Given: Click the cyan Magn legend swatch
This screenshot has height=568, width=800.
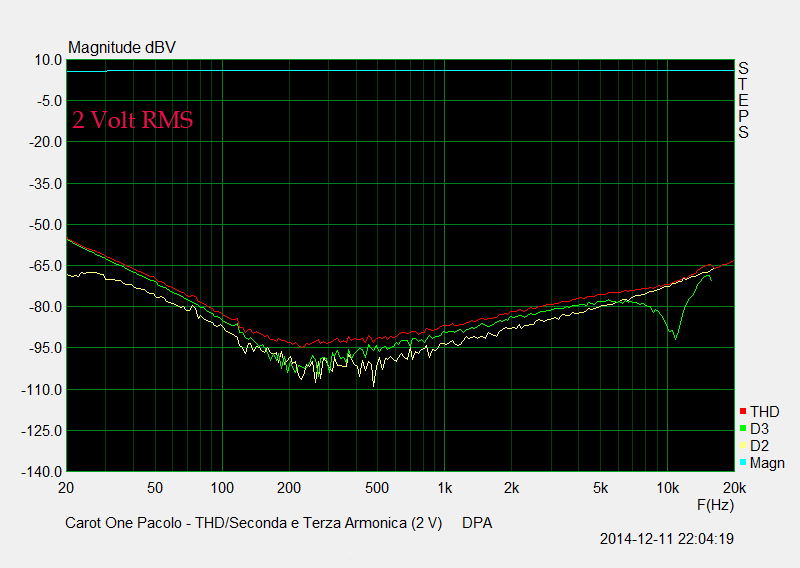Looking at the screenshot, I should click(742, 463).
